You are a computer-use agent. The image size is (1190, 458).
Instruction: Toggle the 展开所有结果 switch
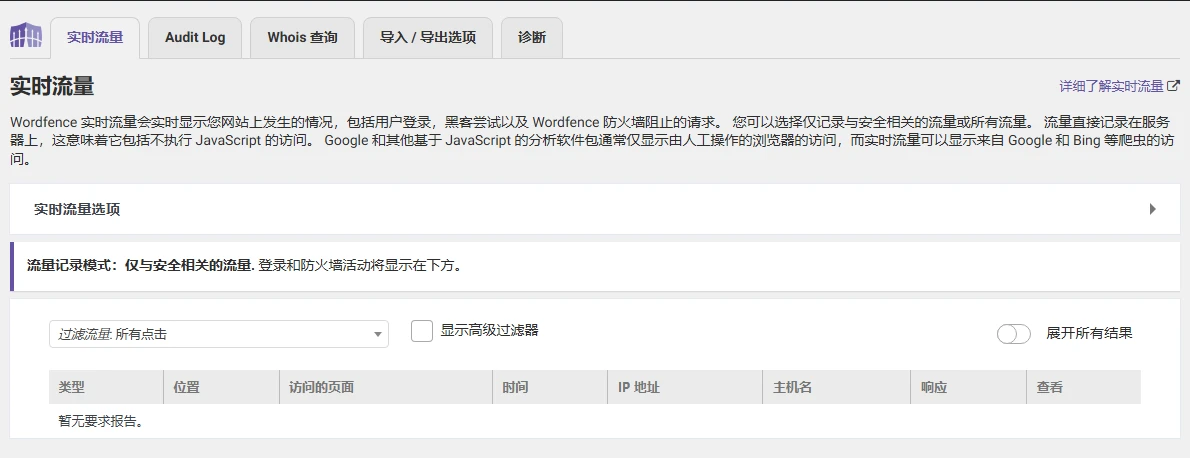pos(1014,333)
